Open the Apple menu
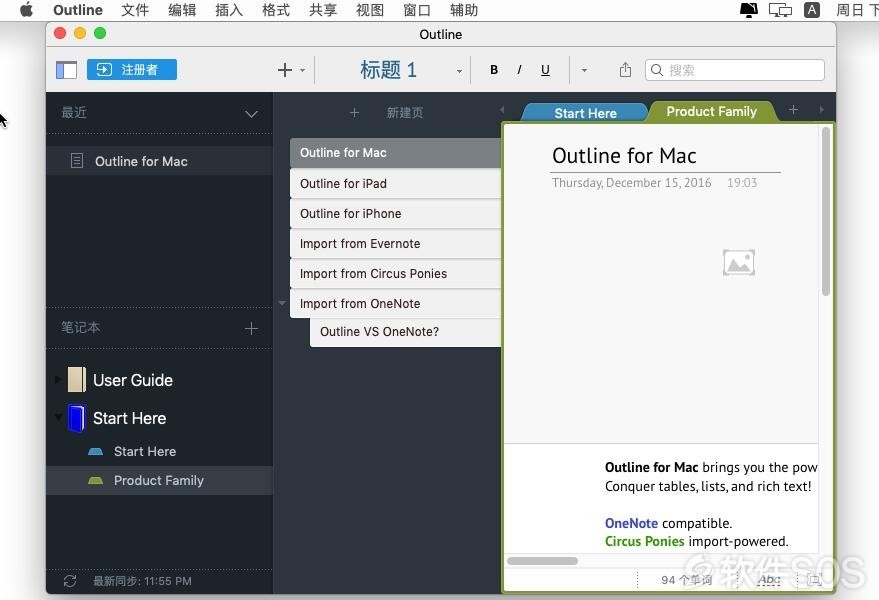879x600 pixels. point(26,10)
